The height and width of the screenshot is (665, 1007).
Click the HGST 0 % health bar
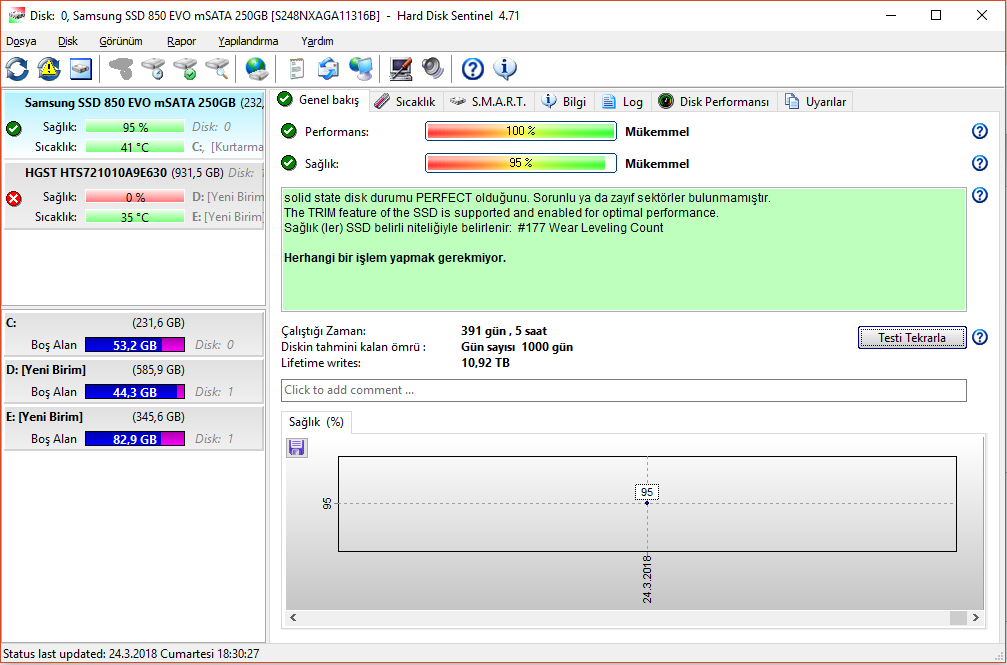click(135, 197)
